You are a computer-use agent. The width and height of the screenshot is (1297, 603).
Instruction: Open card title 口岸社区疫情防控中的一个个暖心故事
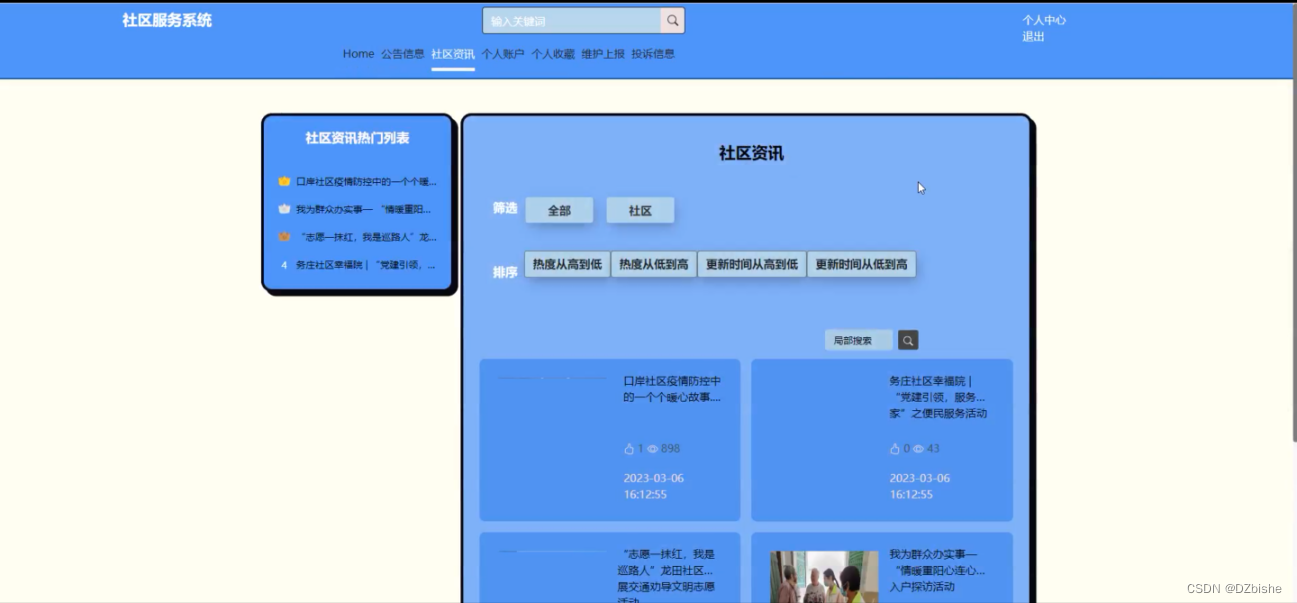(x=672, y=389)
